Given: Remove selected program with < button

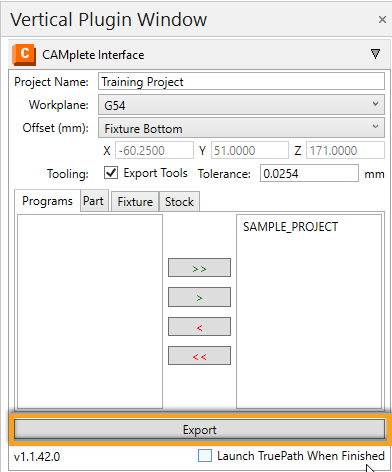Looking at the screenshot, I should tap(199, 327).
